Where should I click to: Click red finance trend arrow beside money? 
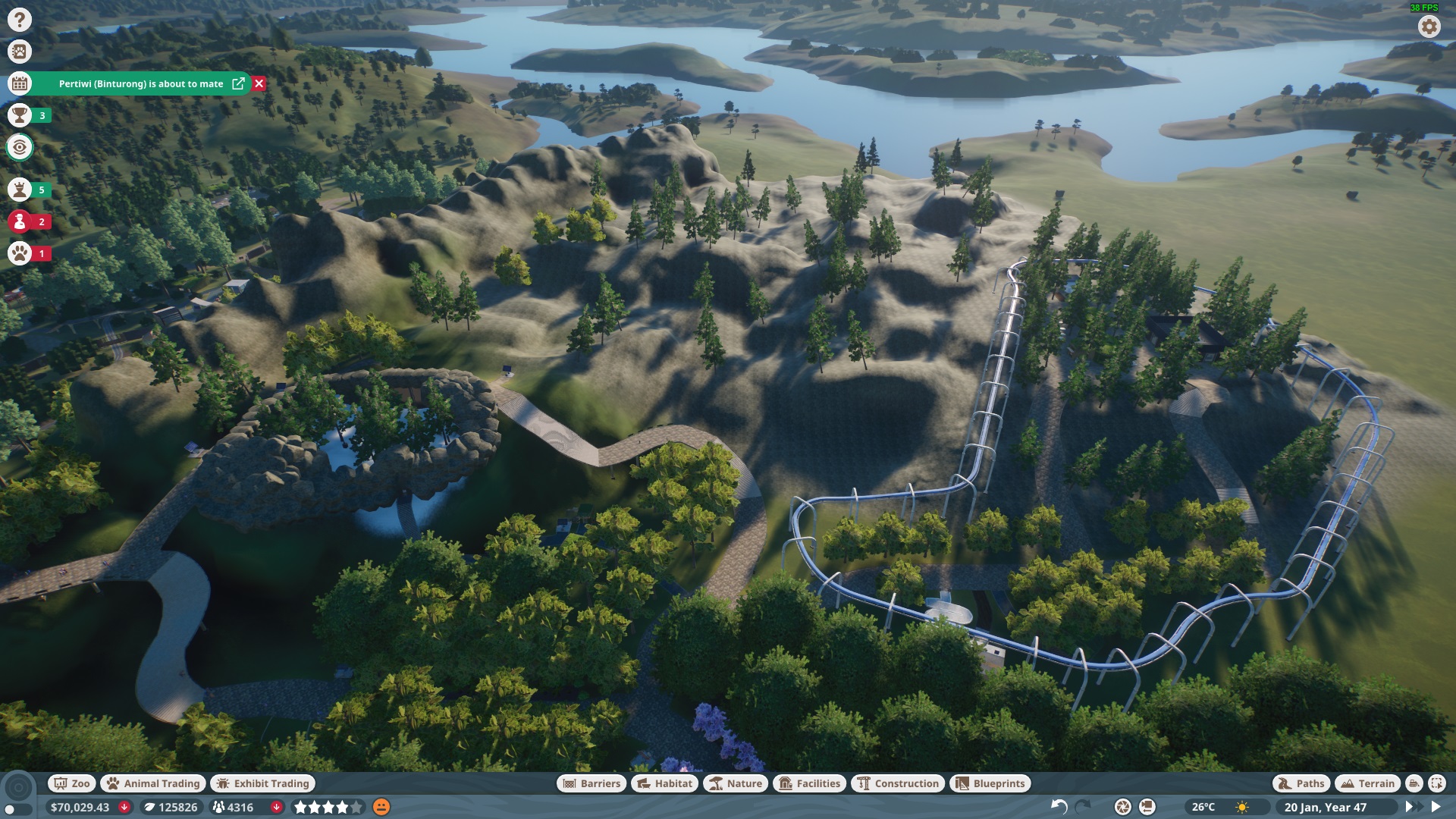tap(124, 808)
